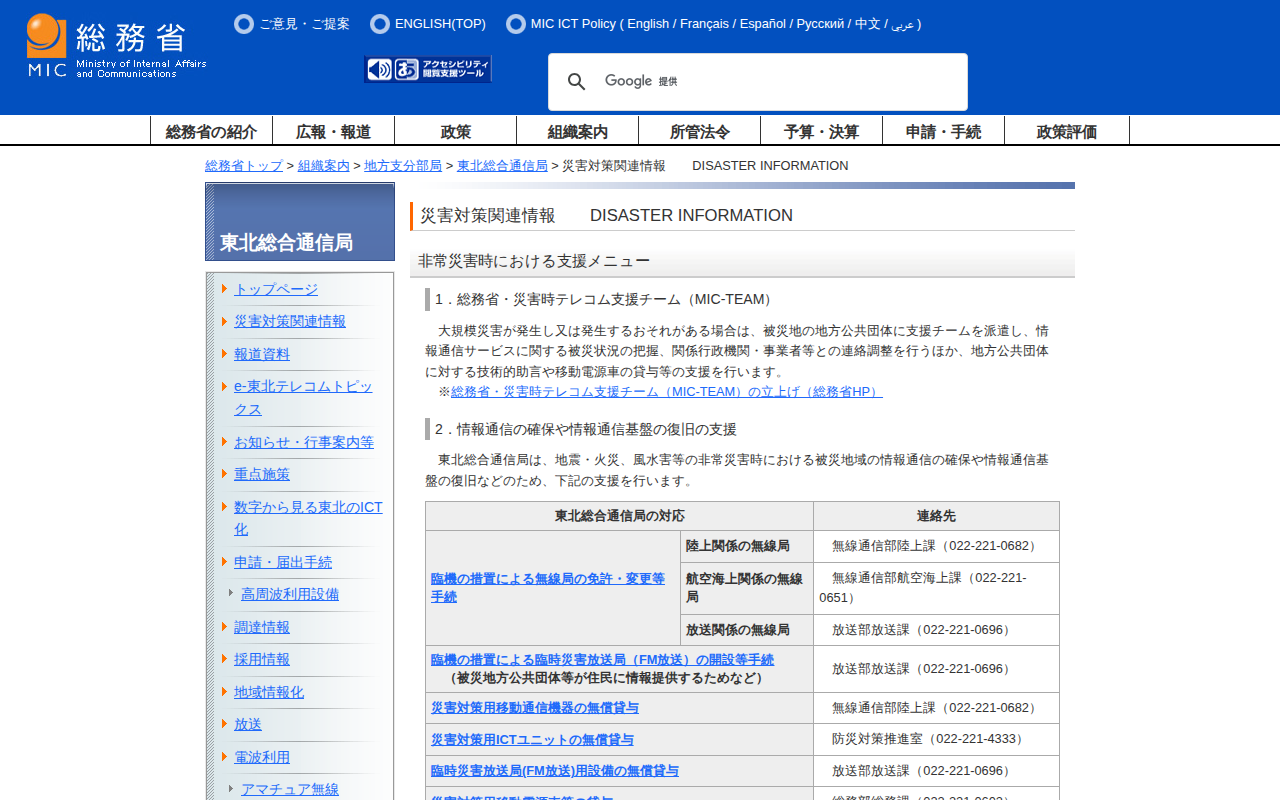The width and height of the screenshot is (1280, 800).
Task: Select the ENGLISH(TOP) round bullet
Action: click(x=380, y=24)
